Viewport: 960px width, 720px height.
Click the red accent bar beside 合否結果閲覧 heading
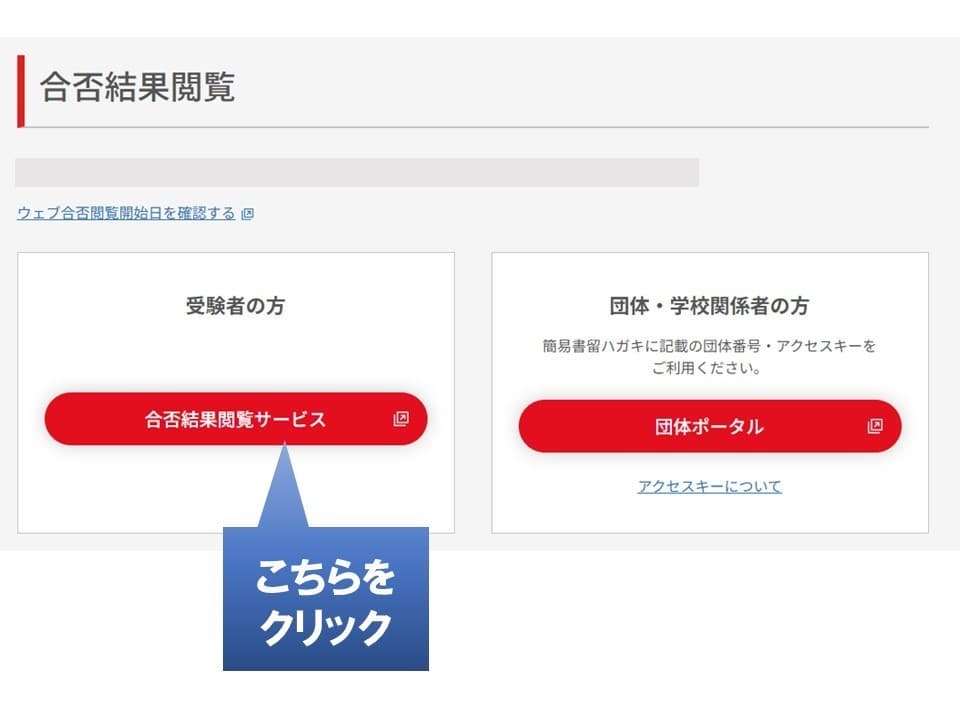pyautogui.click(x=21, y=91)
